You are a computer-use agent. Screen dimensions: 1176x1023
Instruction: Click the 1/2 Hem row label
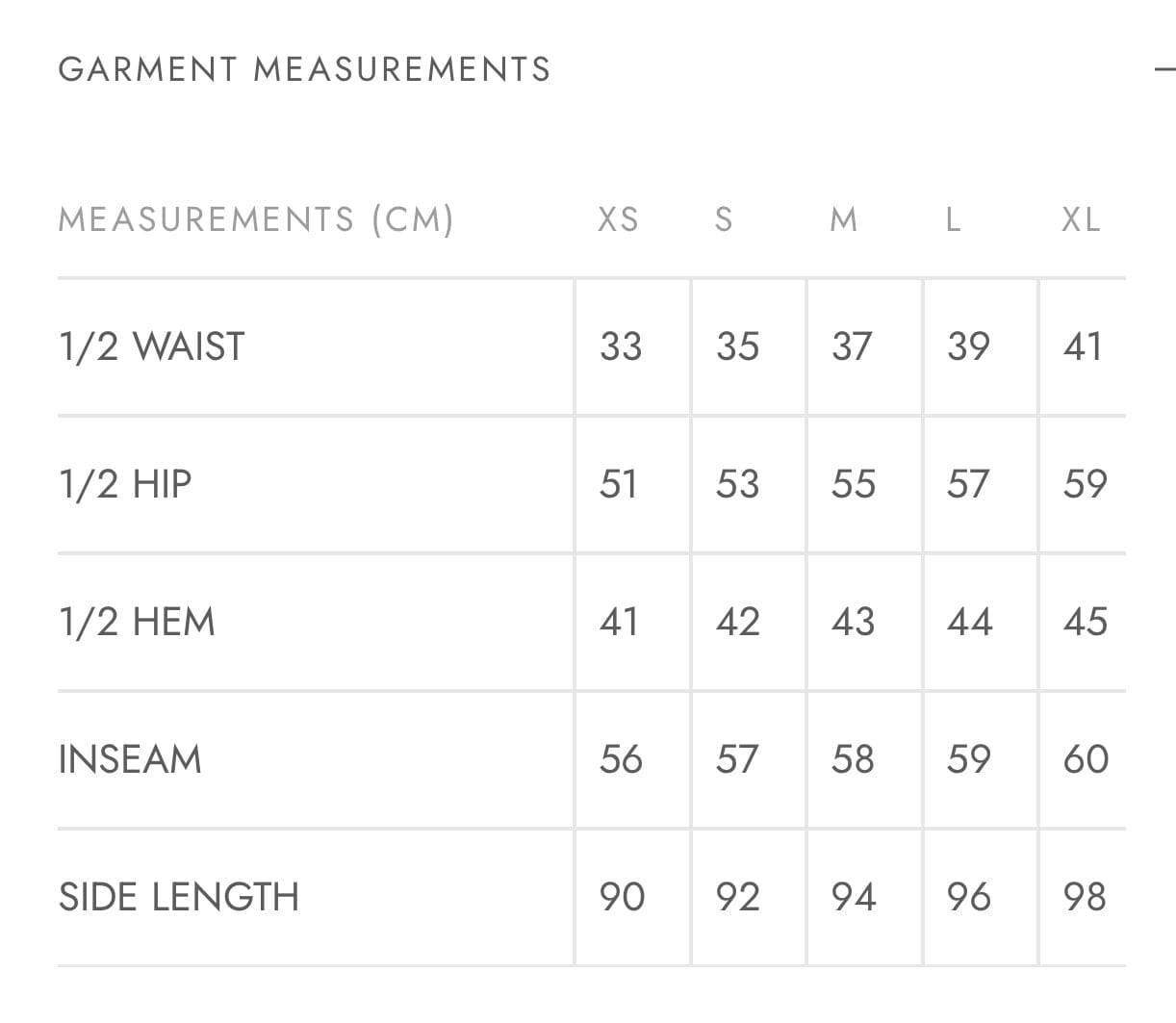137,622
